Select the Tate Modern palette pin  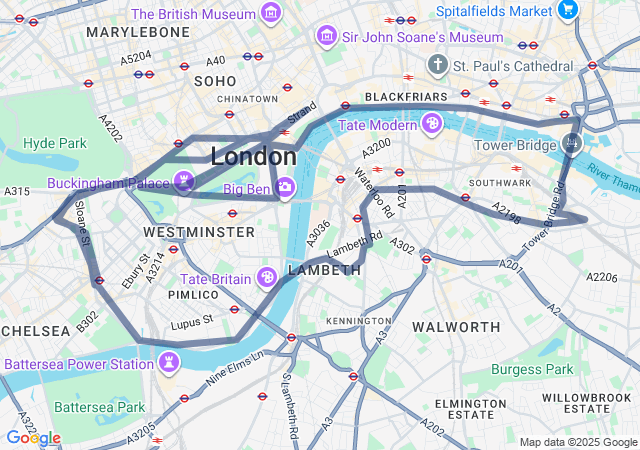click(x=432, y=124)
